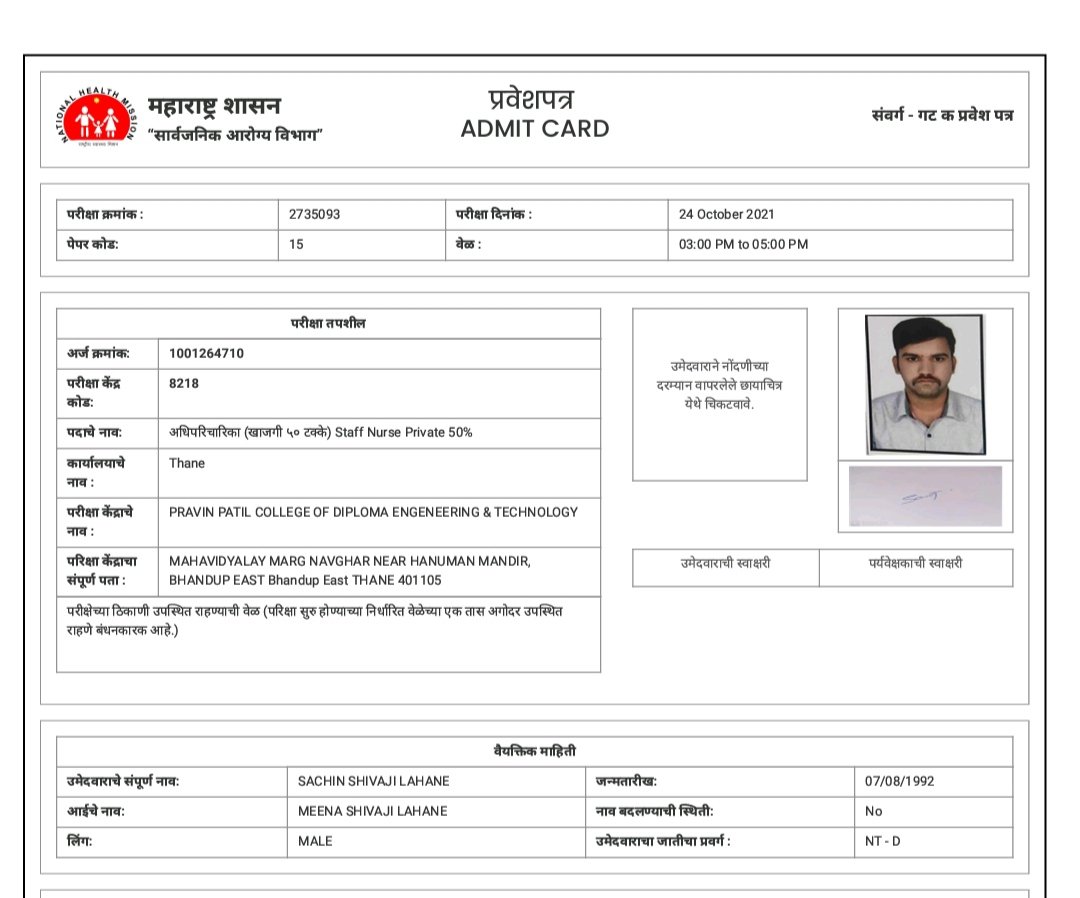Viewport: 1080px width, 898px height.
Task: Click mother's name MEENA SHIVAJI LAHANE
Action: click(373, 811)
